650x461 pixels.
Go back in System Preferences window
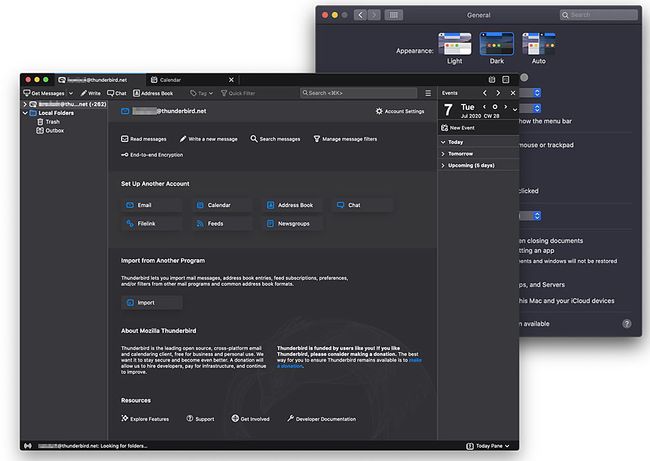[361, 15]
